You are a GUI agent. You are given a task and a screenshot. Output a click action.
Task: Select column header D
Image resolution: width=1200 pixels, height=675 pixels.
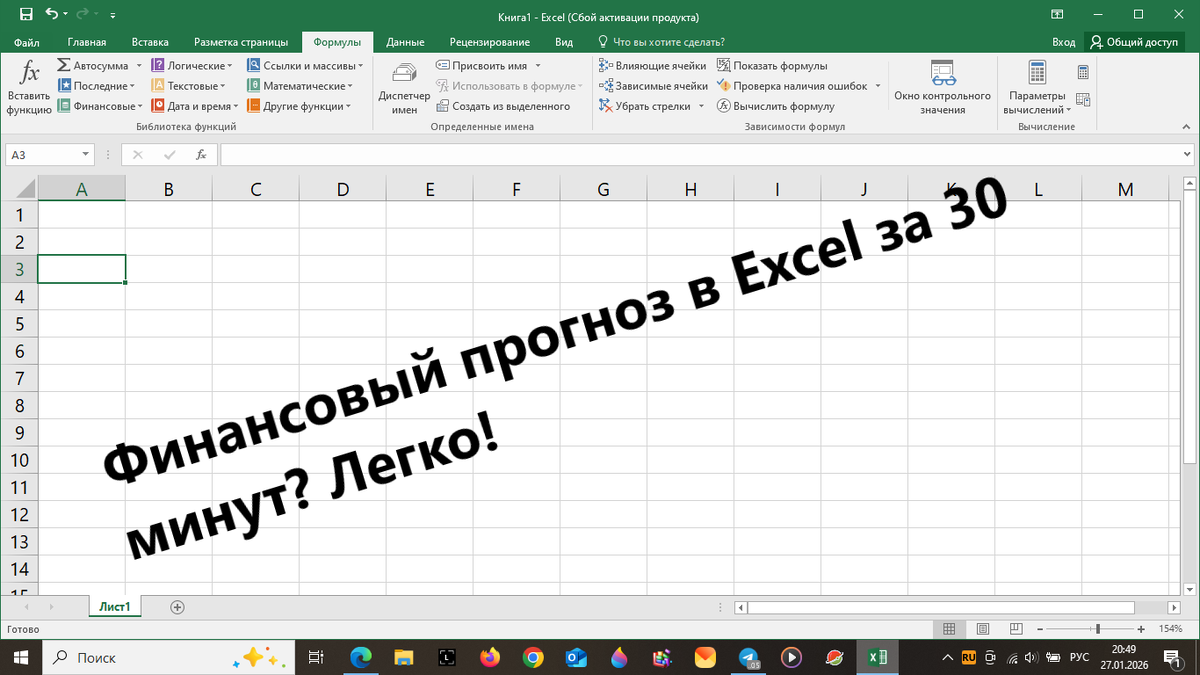[343, 189]
